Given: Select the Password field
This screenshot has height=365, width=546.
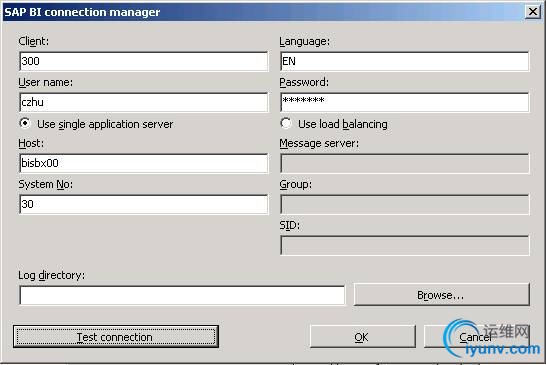Looking at the screenshot, I should [x=405, y=102].
